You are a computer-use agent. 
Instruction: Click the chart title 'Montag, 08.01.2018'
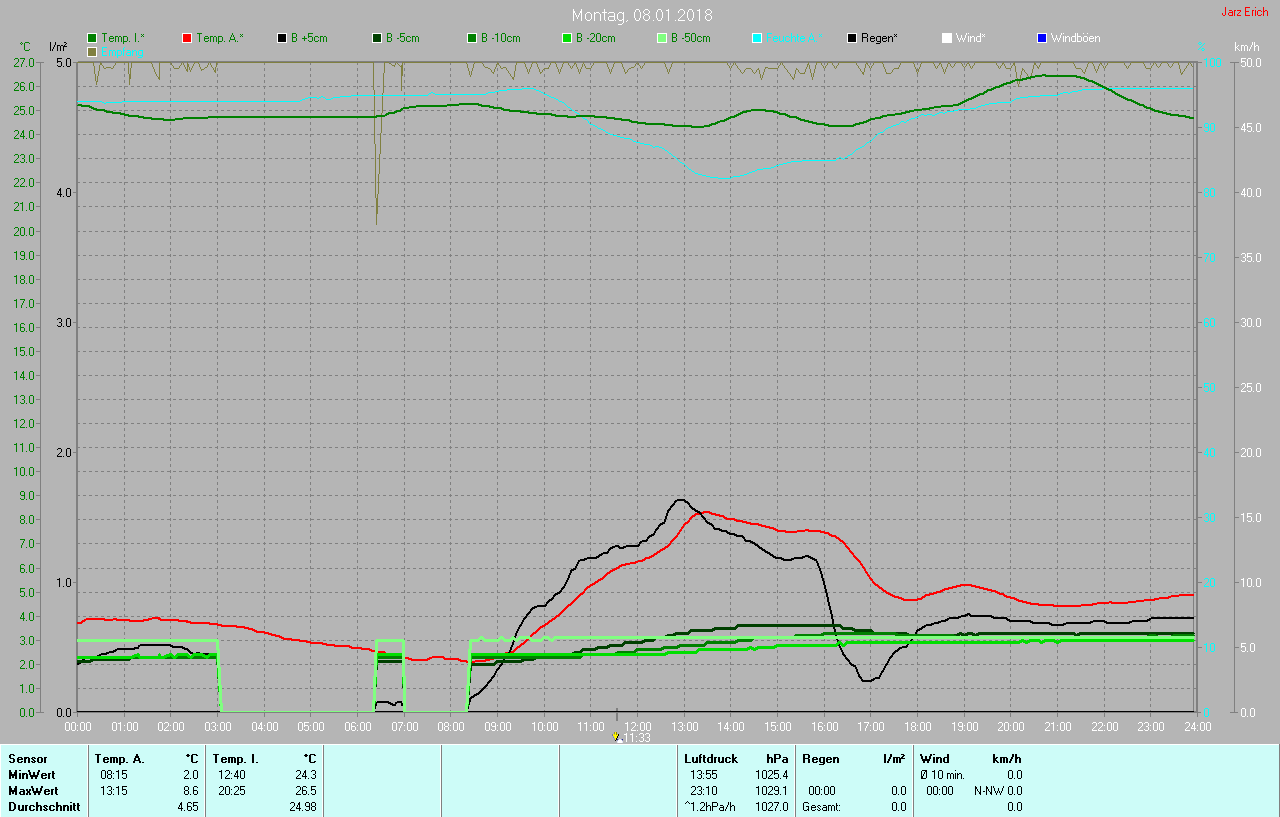click(x=642, y=15)
